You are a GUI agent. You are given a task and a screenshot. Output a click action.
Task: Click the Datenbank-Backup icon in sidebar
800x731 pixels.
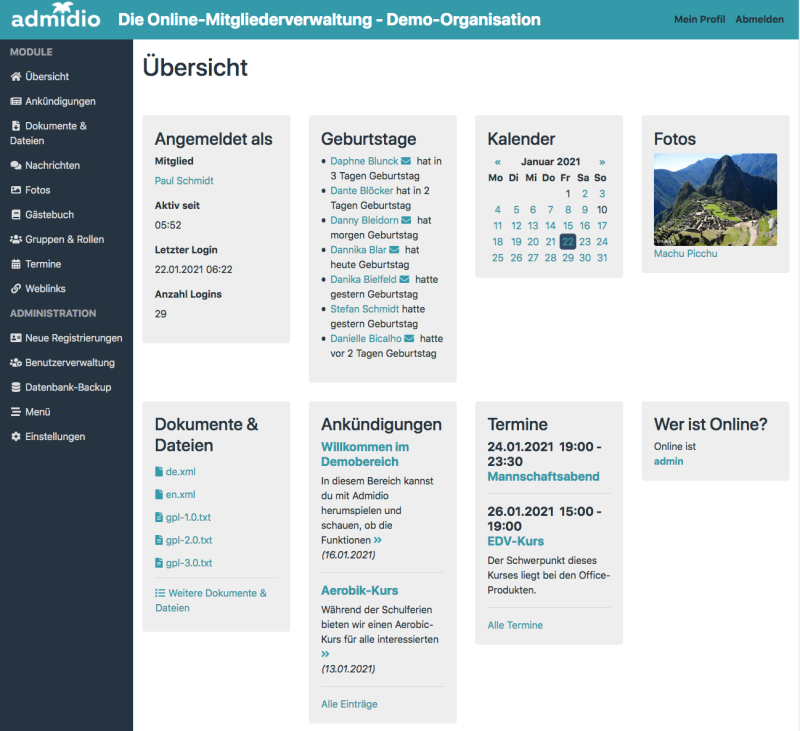click(x=14, y=387)
